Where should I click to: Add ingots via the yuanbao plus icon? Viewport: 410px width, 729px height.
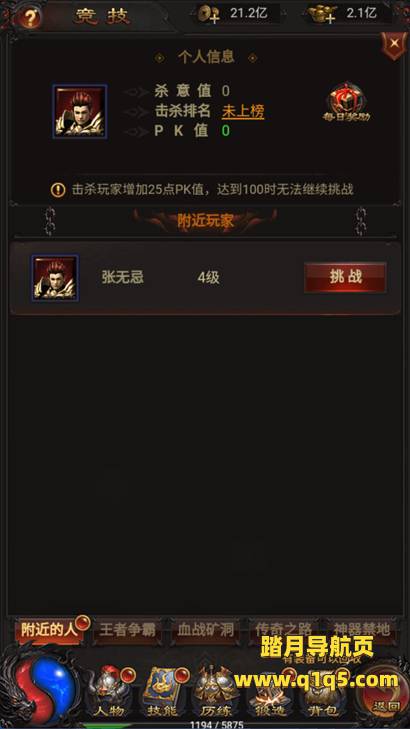point(322,15)
